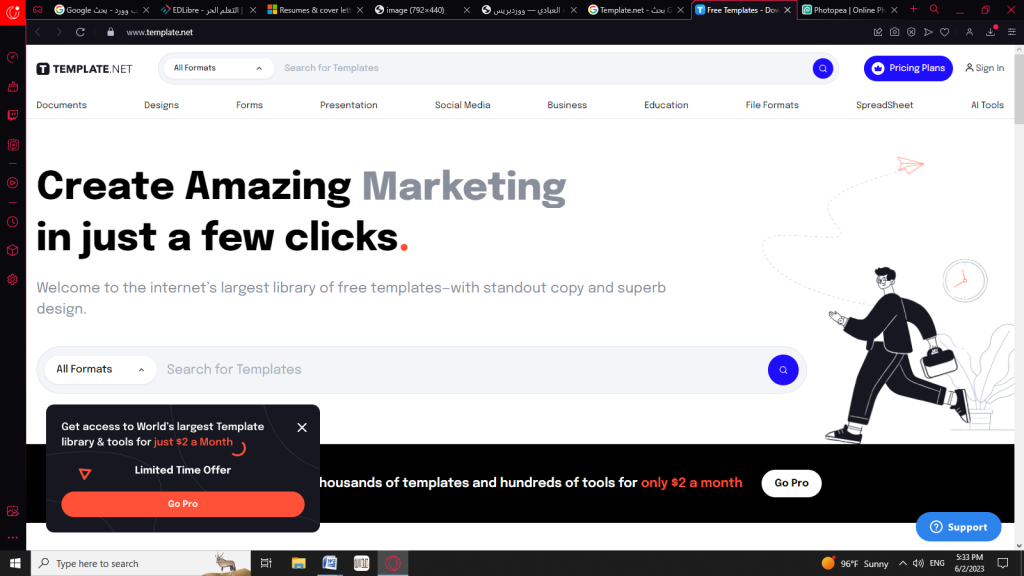Image resolution: width=1024 pixels, height=576 pixels.
Task: Click the Pricing Plans button
Action: [908, 68]
